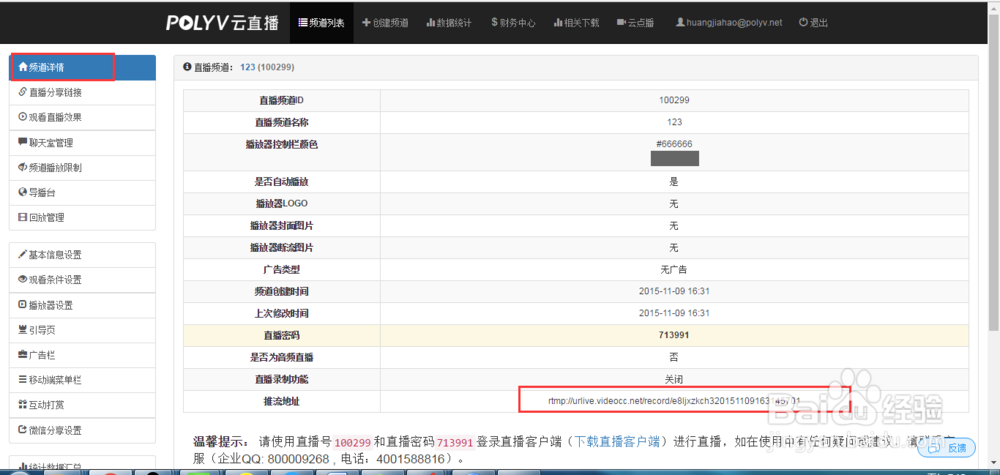Click the gray #666666 color swatch
1000x475 pixels.
pos(675,158)
